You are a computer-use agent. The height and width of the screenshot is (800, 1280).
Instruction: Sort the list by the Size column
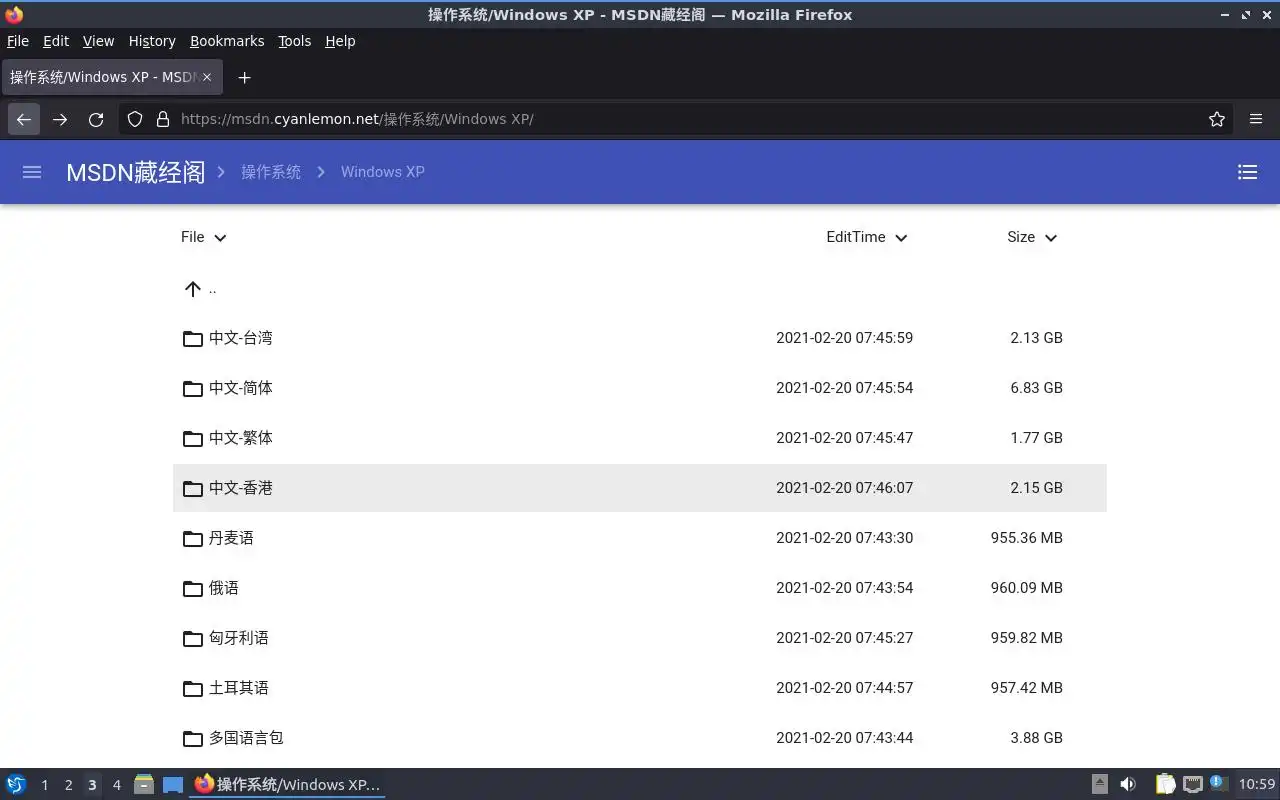coord(1032,237)
